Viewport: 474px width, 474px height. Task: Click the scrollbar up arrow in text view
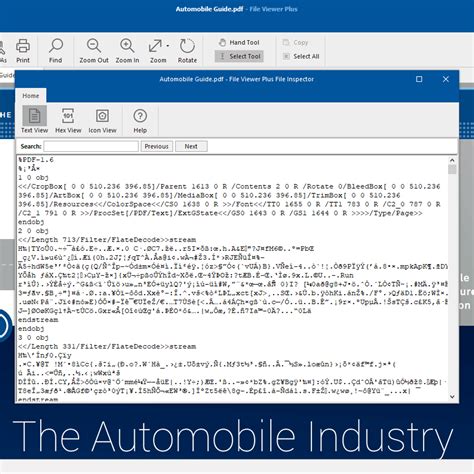point(452,160)
